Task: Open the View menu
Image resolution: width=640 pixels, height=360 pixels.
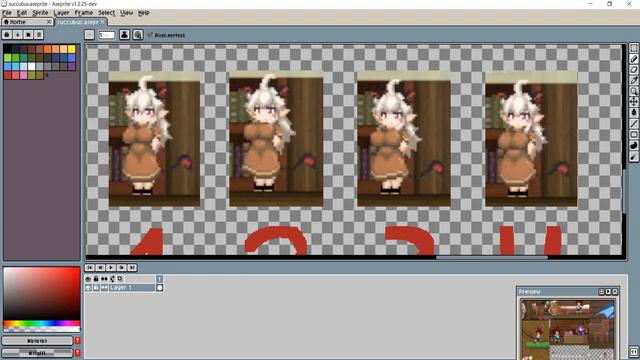Action: click(x=127, y=13)
